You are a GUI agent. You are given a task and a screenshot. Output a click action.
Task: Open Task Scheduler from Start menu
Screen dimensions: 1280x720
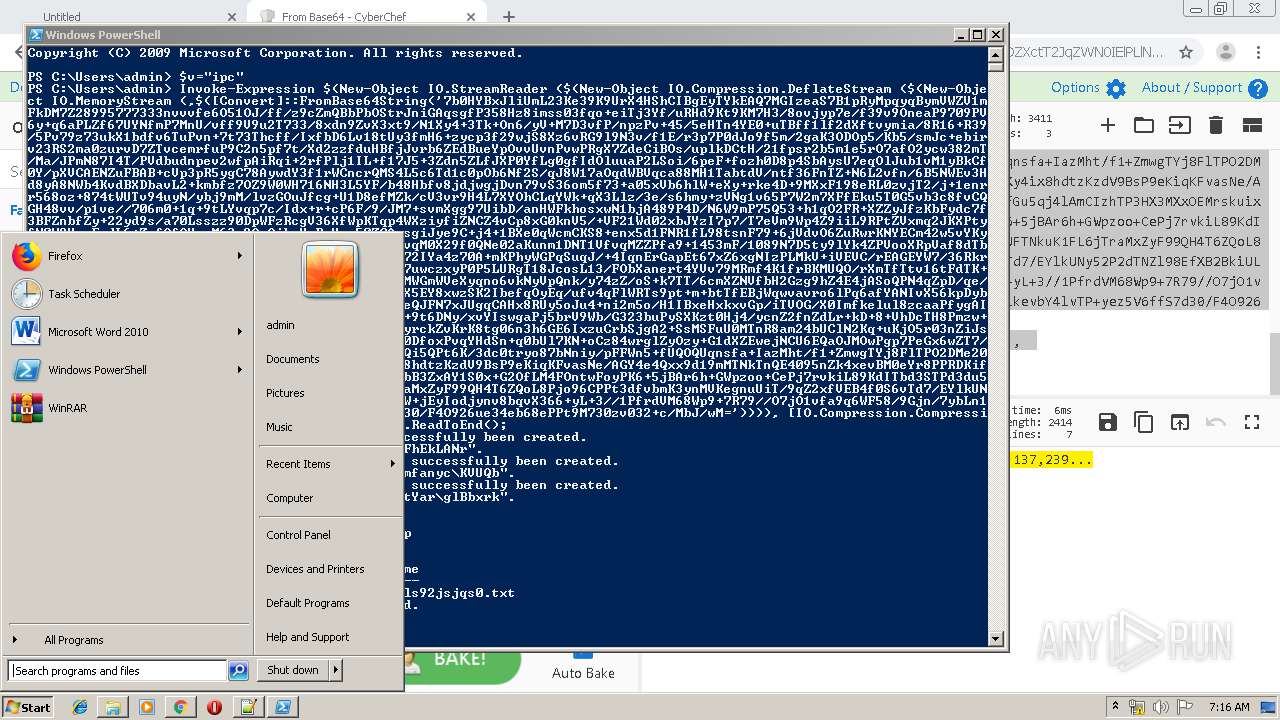(x=127, y=294)
